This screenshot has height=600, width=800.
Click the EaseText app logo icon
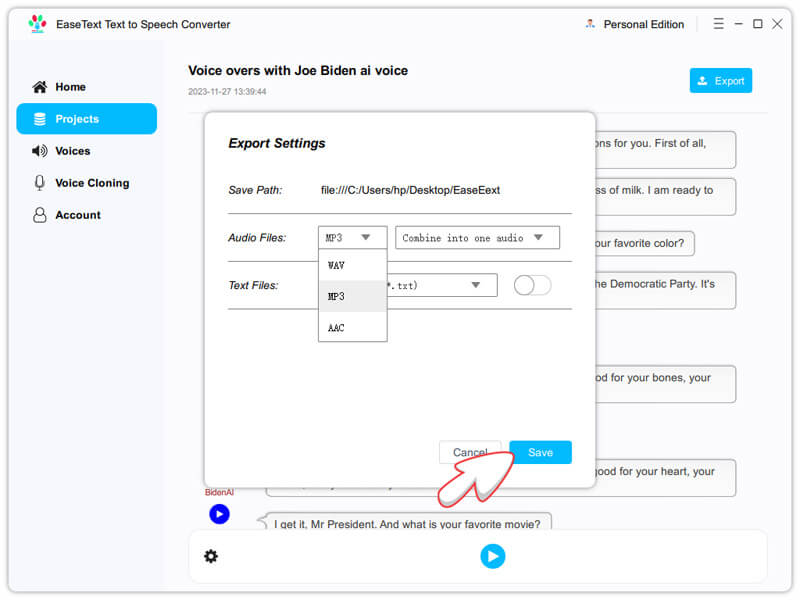(x=37, y=24)
